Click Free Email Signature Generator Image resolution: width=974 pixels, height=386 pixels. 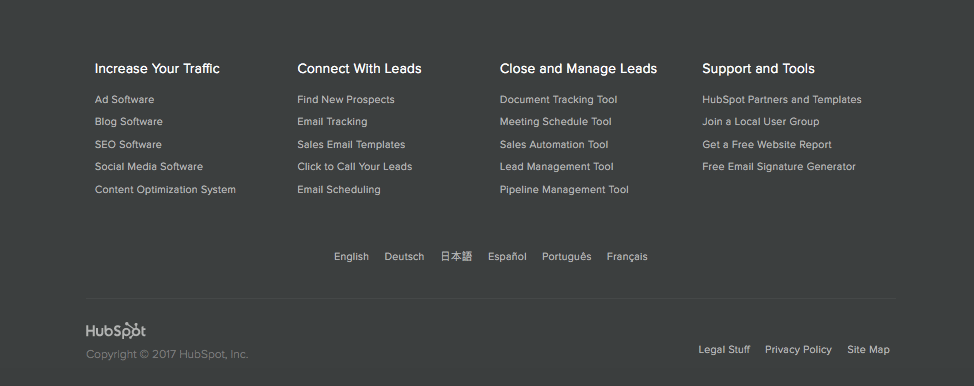click(x=778, y=167)
